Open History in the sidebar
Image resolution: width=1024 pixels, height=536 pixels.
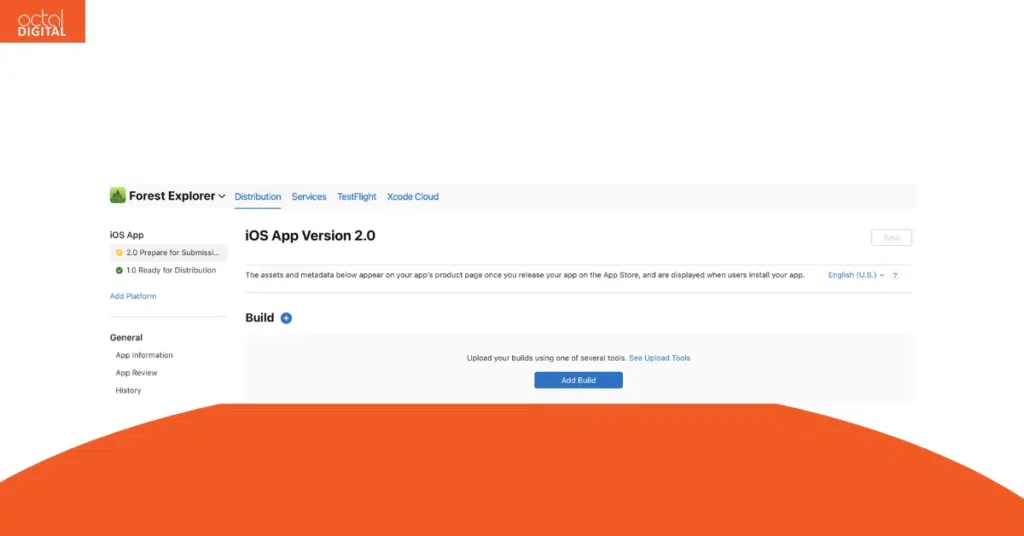pyautogui.click(x=128, y=390)
